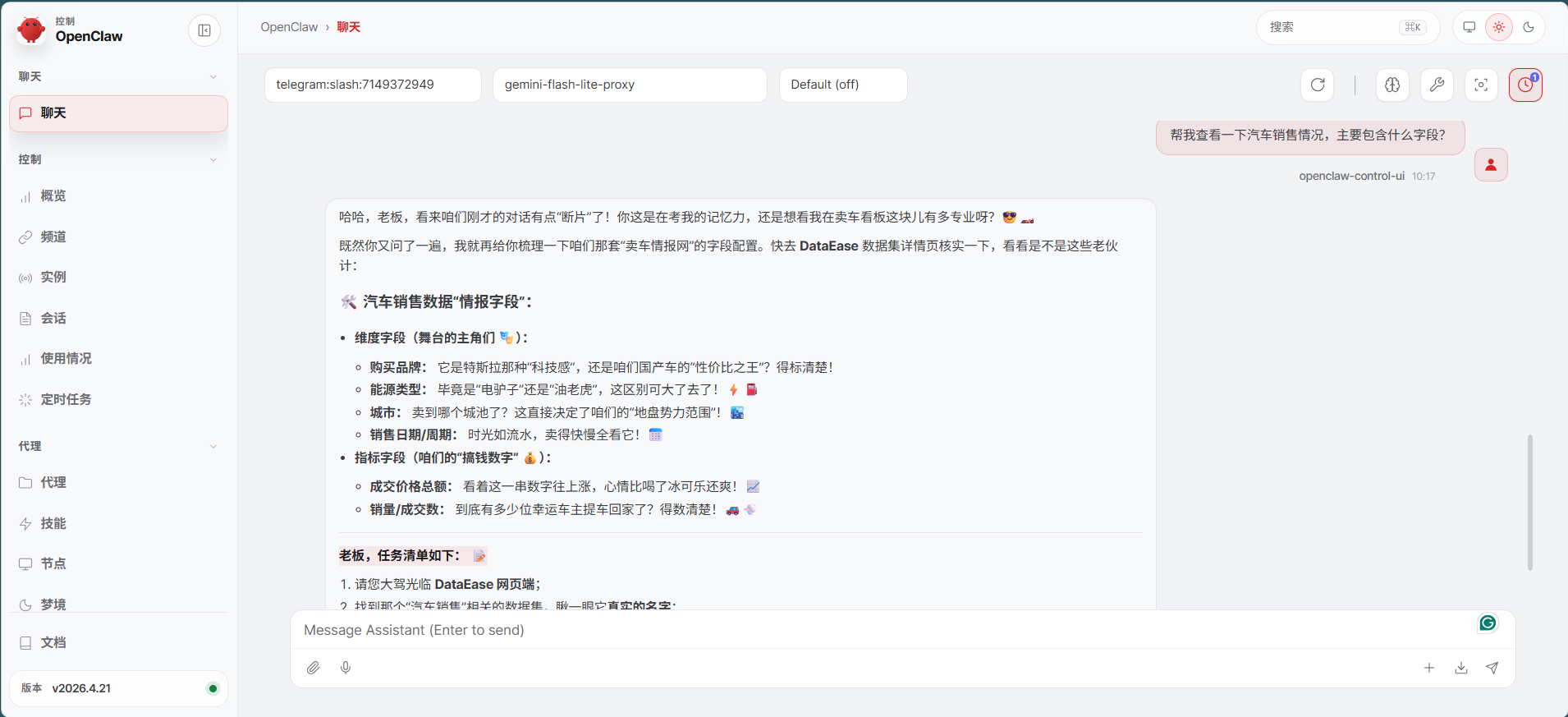Open the red clock scheduled icon
1568x717 pixels.
pyautogui.click(x=1525, y=85)
